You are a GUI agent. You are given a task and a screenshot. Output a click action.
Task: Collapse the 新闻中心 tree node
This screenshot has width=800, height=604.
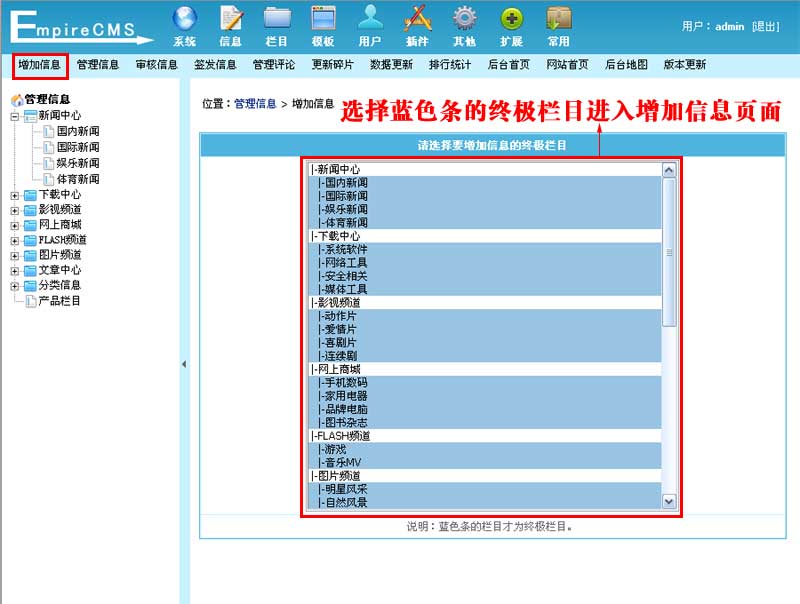[15, 116]
